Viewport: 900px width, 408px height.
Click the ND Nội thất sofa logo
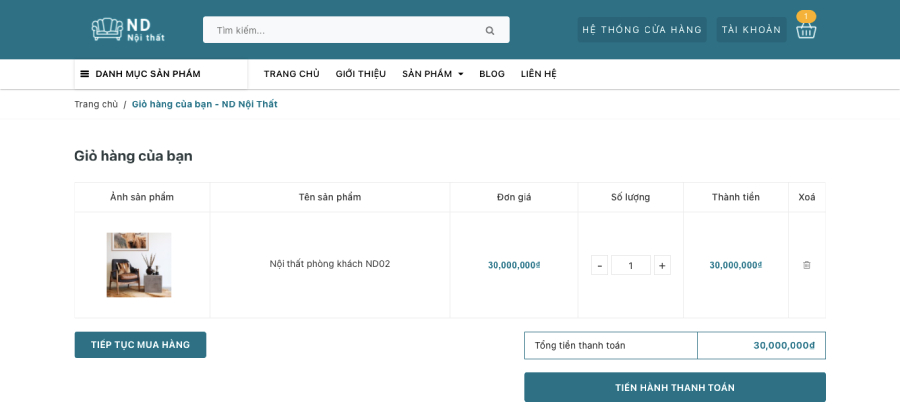[128, 29]
